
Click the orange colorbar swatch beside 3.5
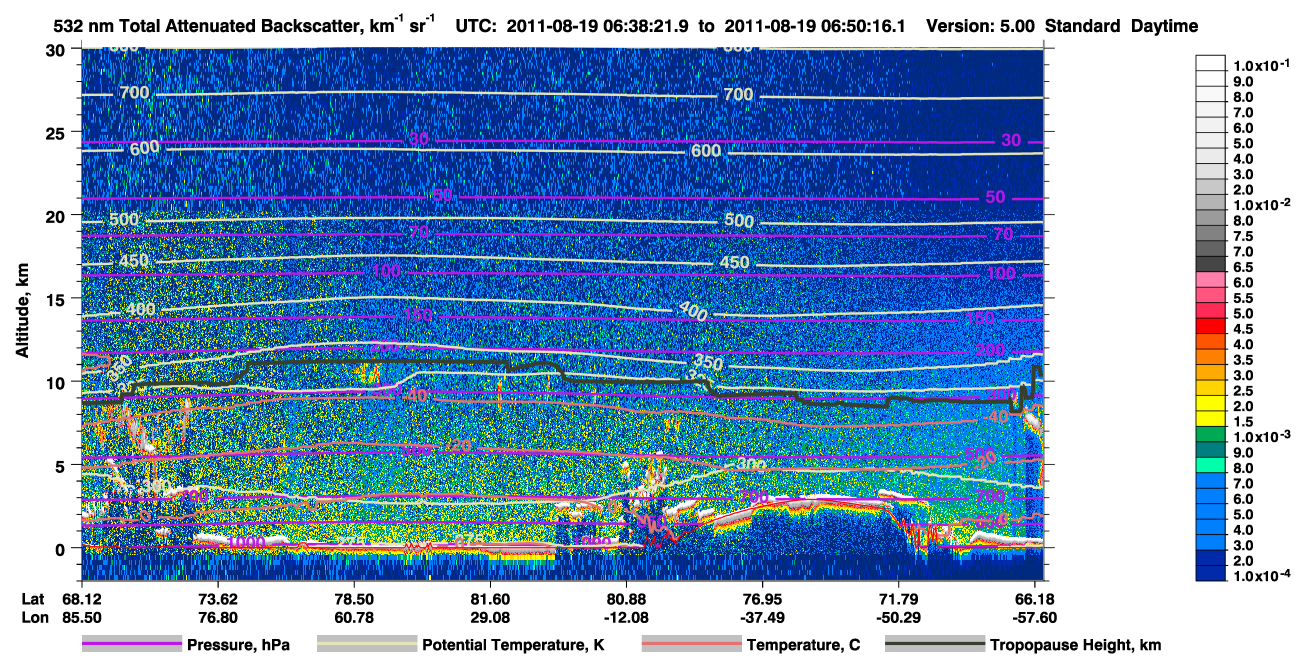coord(1211,359)
